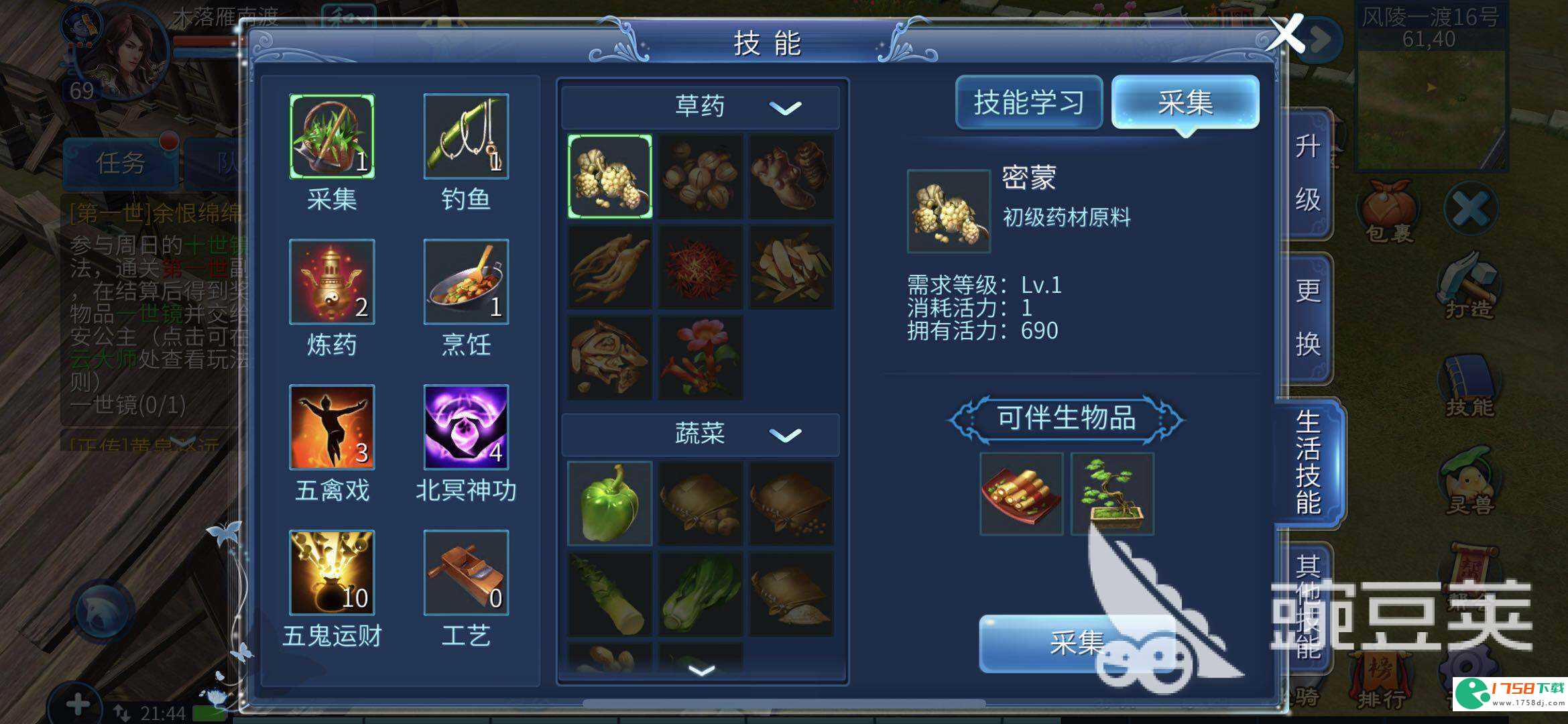Open the 任务 quest button
The image size is (1568, 724).
[x=121, y=162]
